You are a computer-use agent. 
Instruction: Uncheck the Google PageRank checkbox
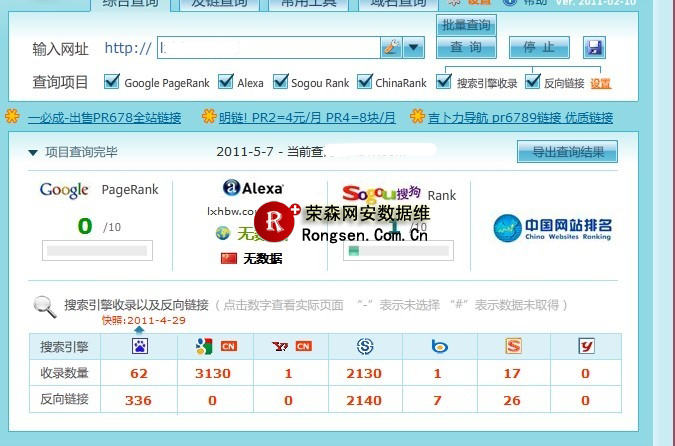[x=112, y=82]
